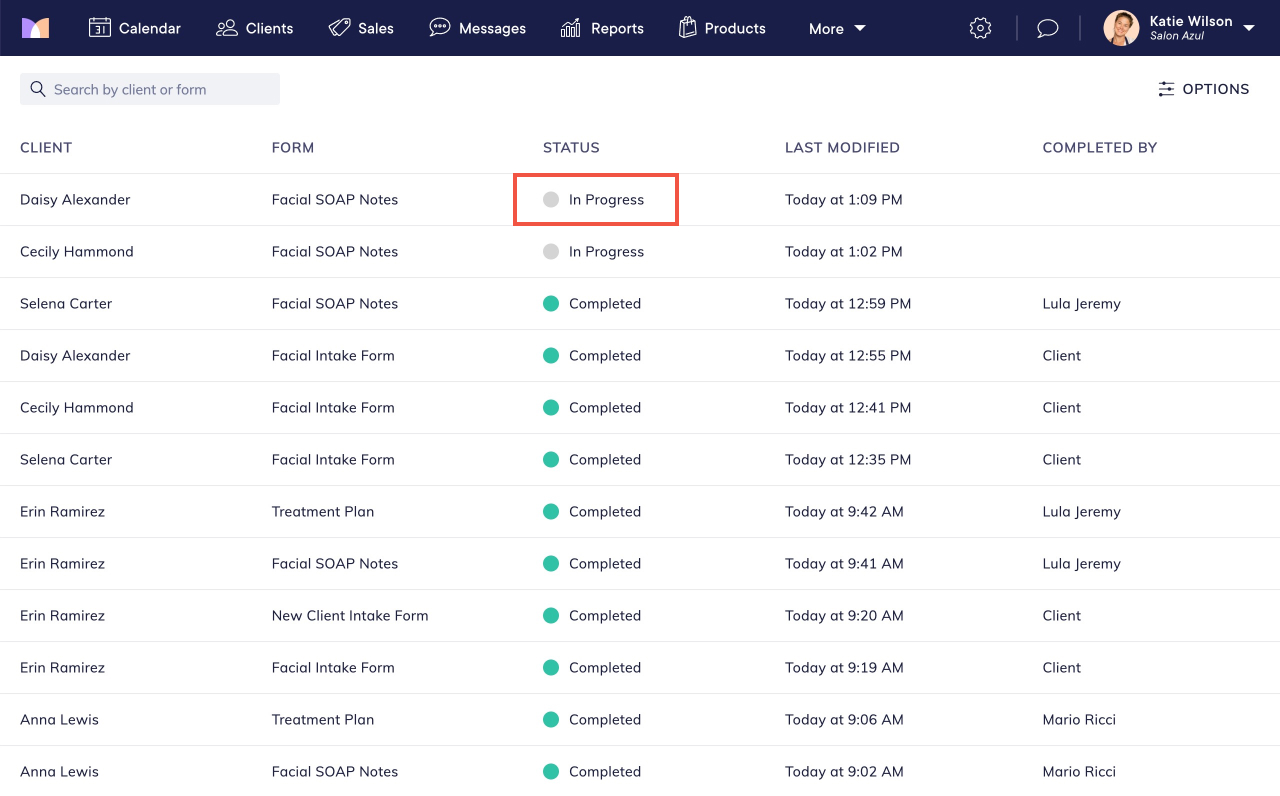
Task: Click the OPTIONS button
Action: [x=1204, y=89]
